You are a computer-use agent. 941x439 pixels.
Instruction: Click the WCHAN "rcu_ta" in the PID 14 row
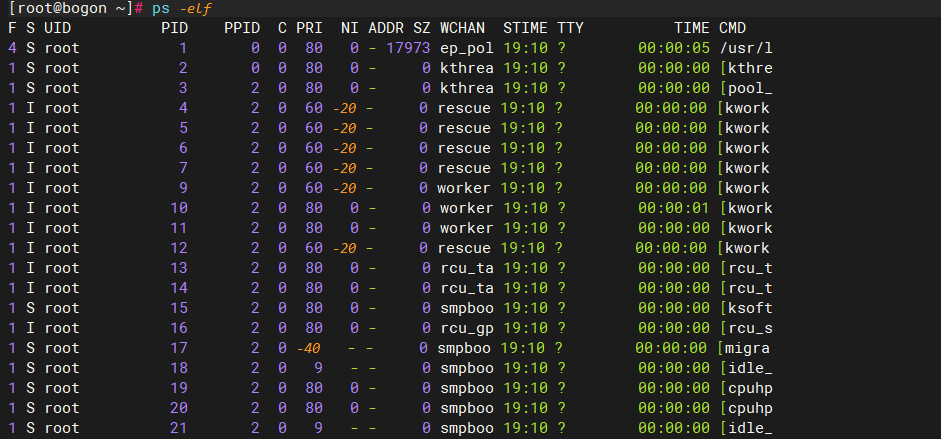[x=467, y=288]
